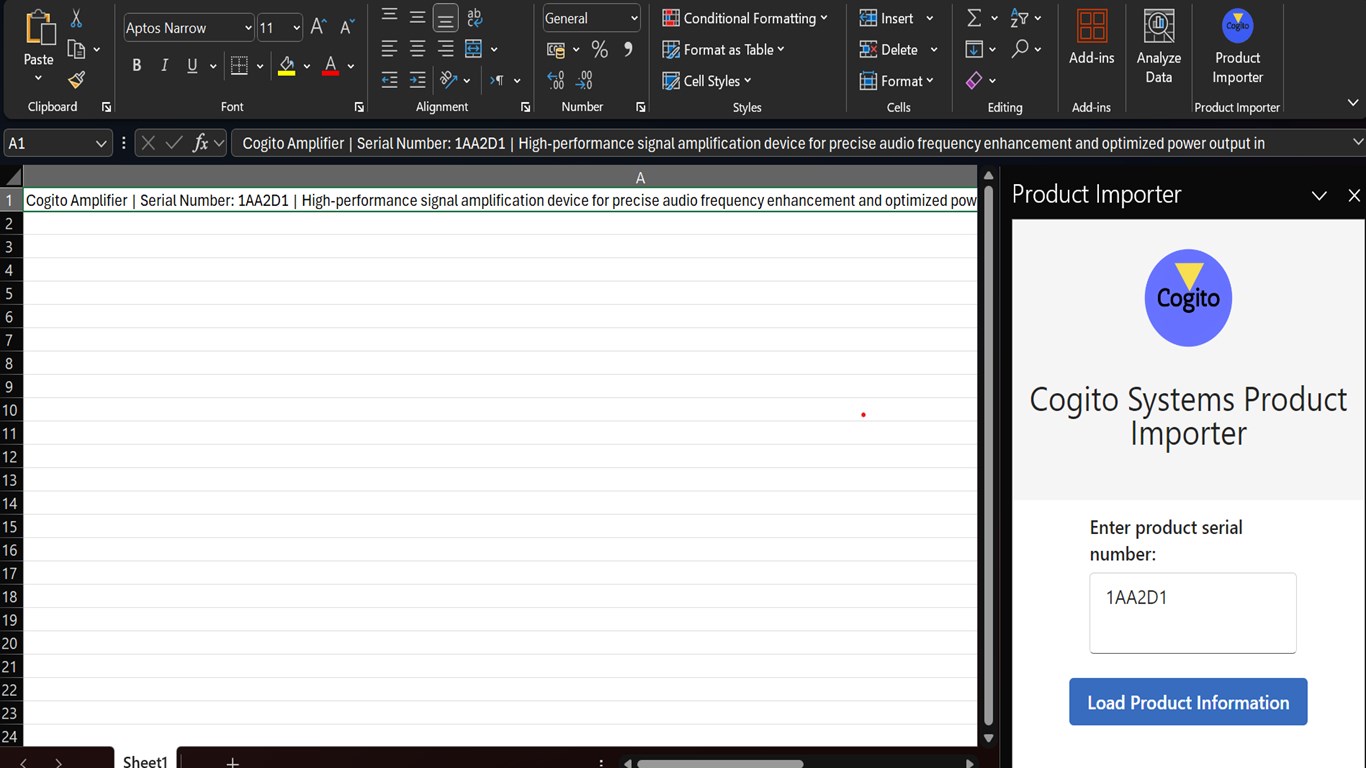This screenshot has width=1366, height=768.
Task: Click the AutoSum sigma icon
Action: (x=974, y=18)
